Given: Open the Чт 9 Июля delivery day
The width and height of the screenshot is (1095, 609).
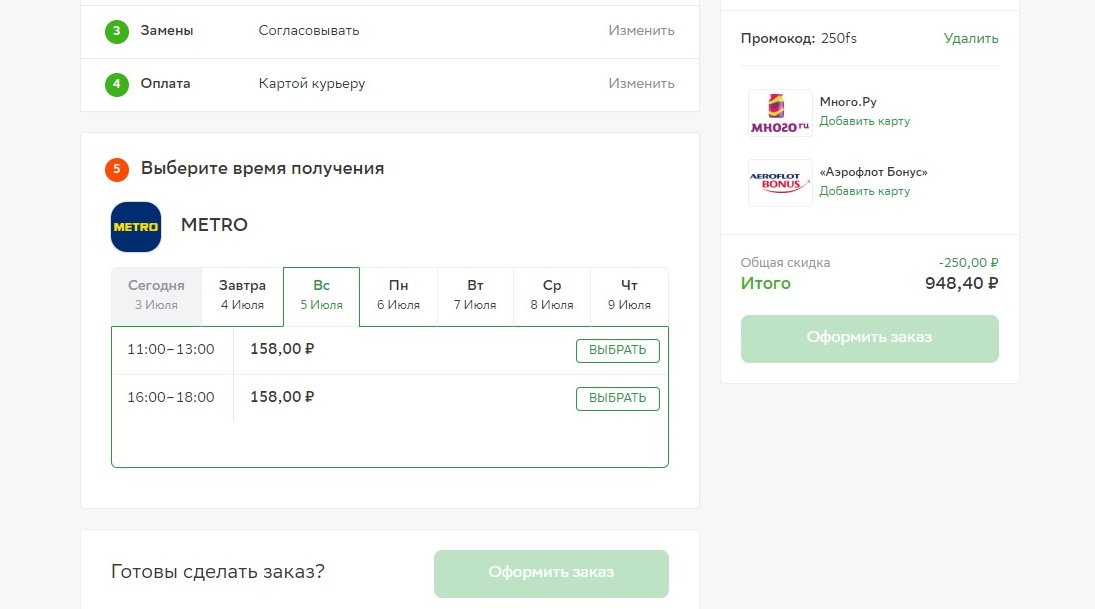Looking at the screenshot, I should point(629,297).
